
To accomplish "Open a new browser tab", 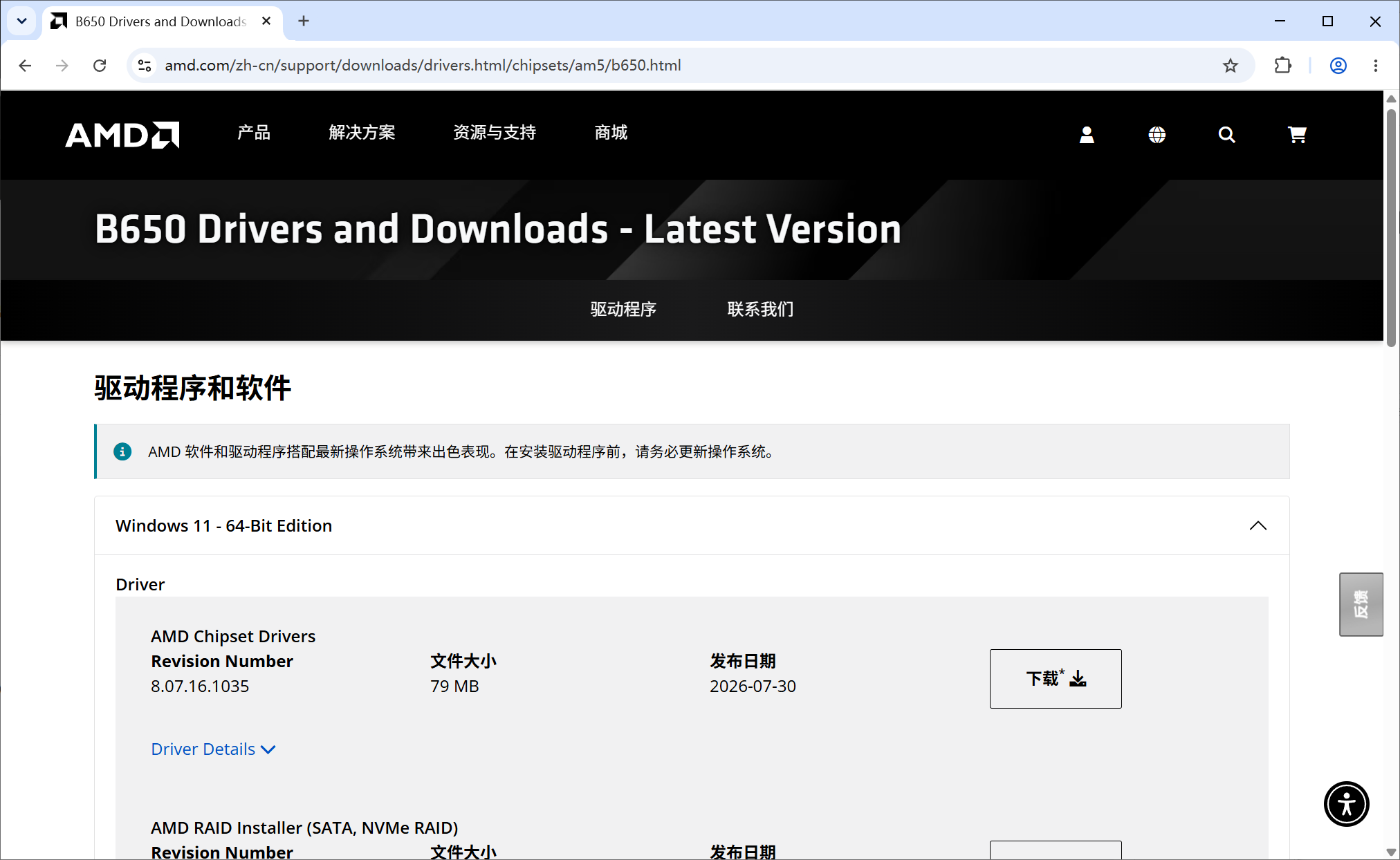I will [304, 21].
